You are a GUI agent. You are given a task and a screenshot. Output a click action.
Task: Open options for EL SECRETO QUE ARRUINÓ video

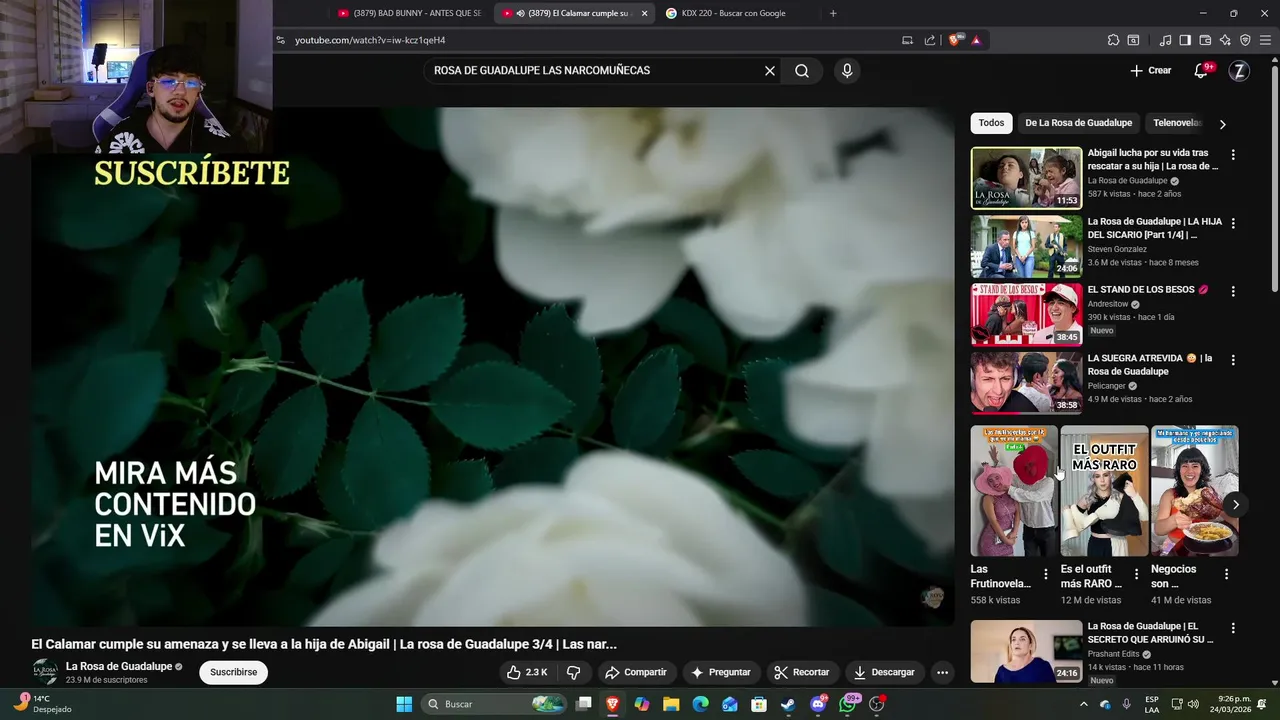pos(1233,628)
